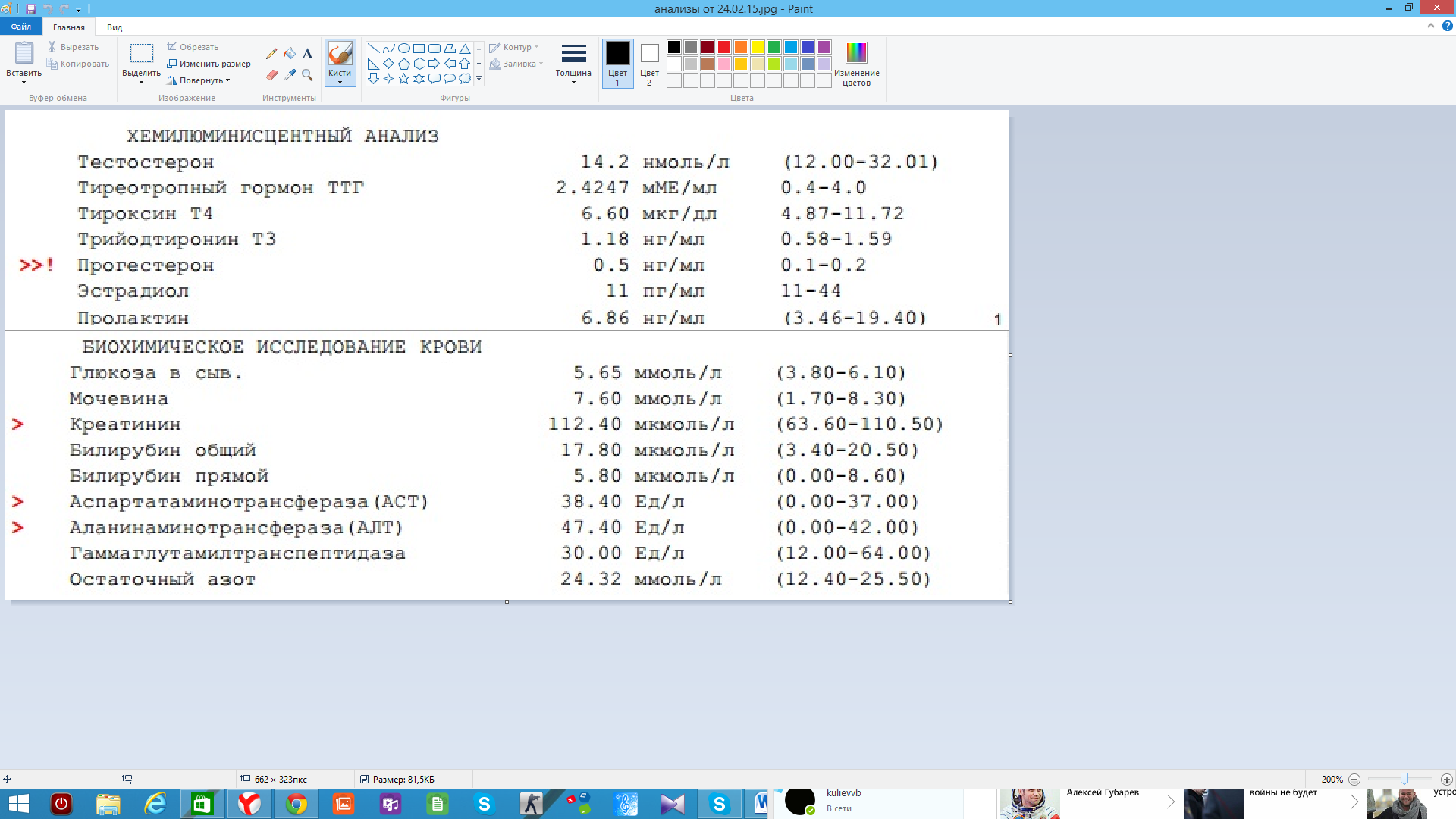Activate the Цвет 1 color selector
This screenshot has height=819, width=1456.
click(x=617, y=62)
